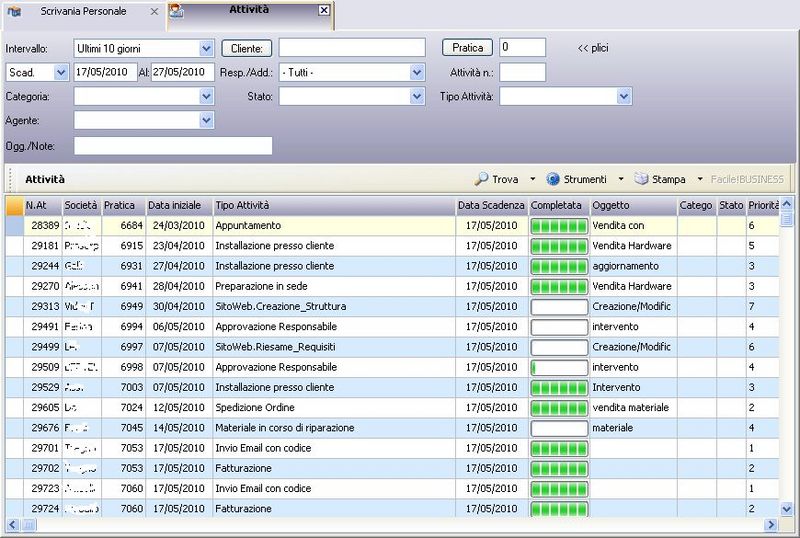Close the Attività tab
The image size is (800, 538).
[x=324, y=10]
